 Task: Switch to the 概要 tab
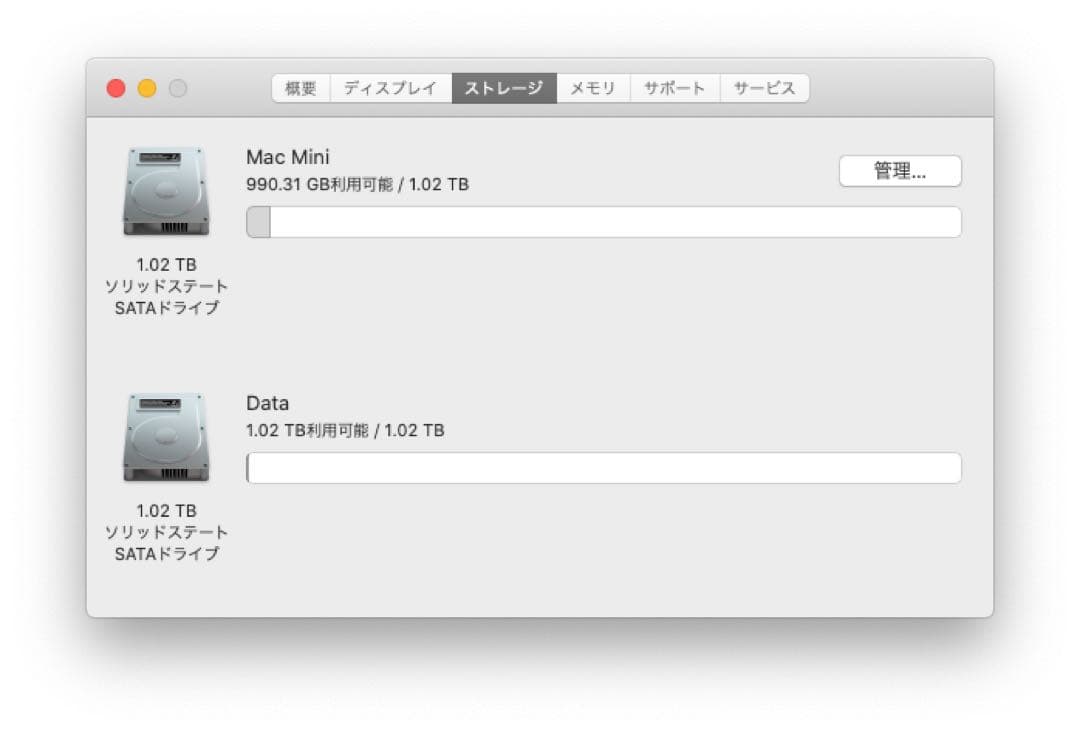tap(300, 87)
